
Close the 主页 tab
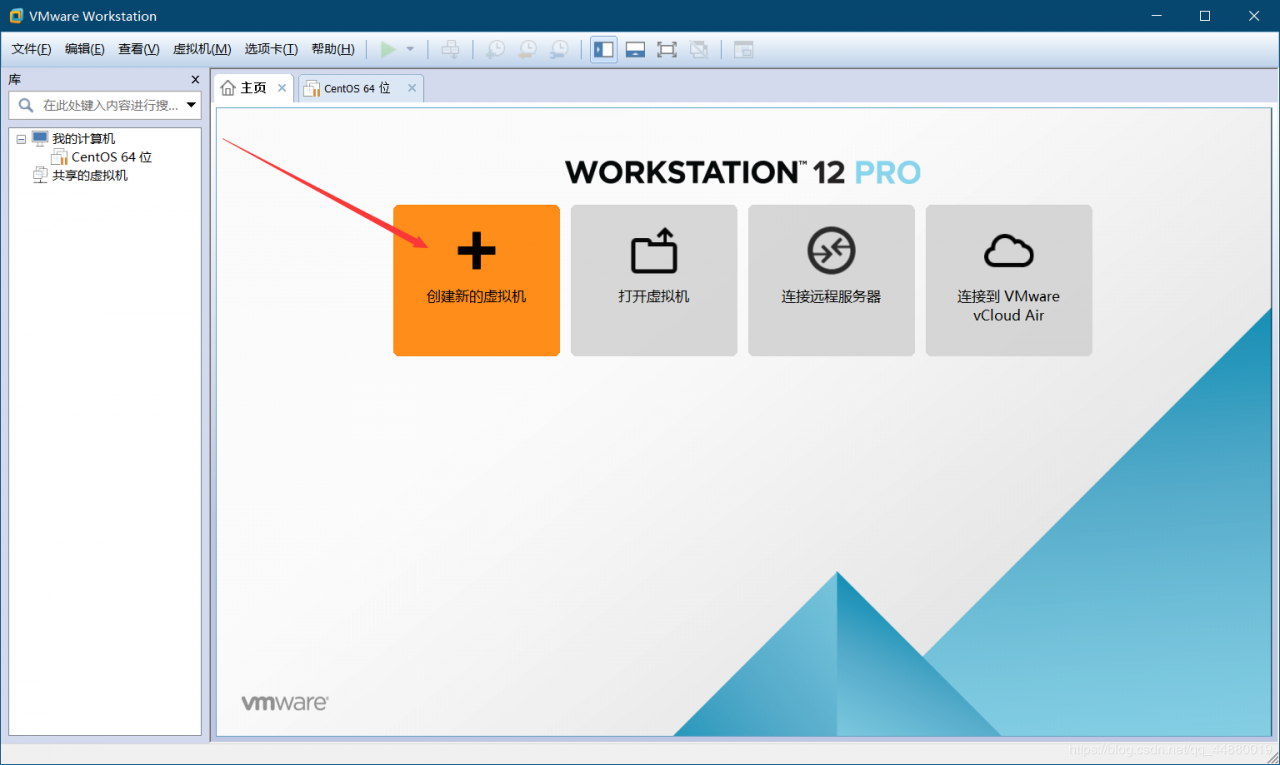click(x=282, y=88)
